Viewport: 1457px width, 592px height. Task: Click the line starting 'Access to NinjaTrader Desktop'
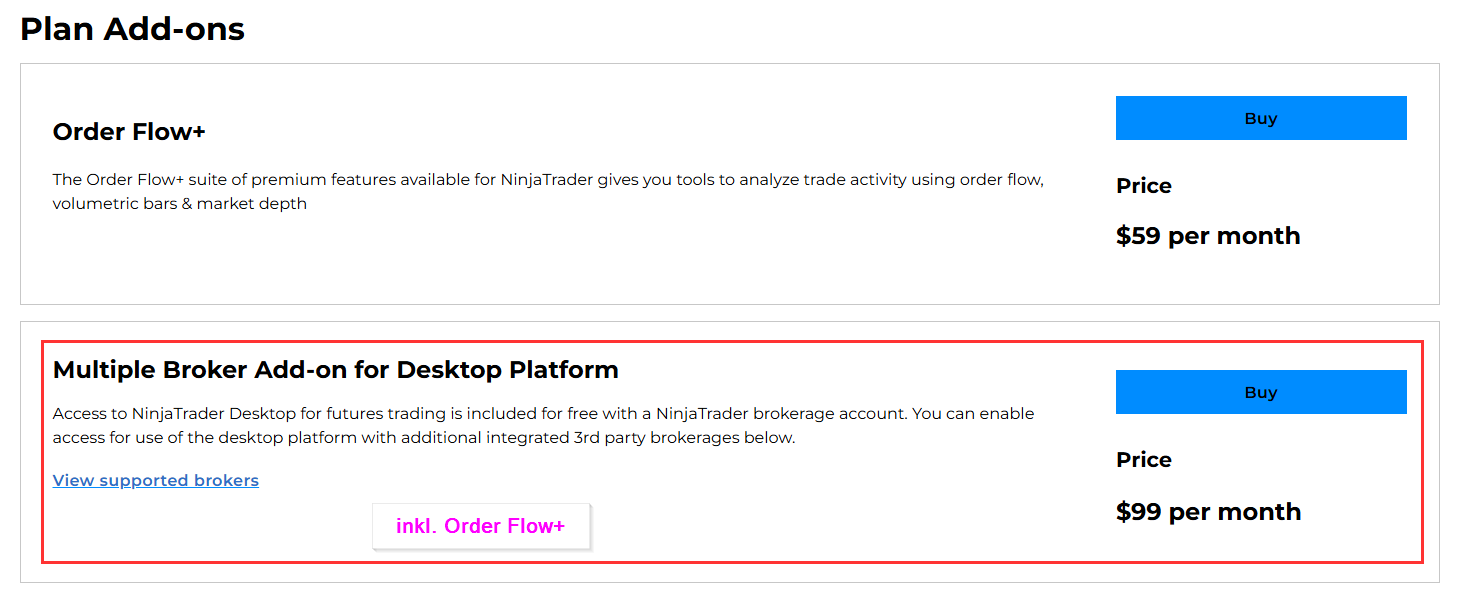(543, 414)
